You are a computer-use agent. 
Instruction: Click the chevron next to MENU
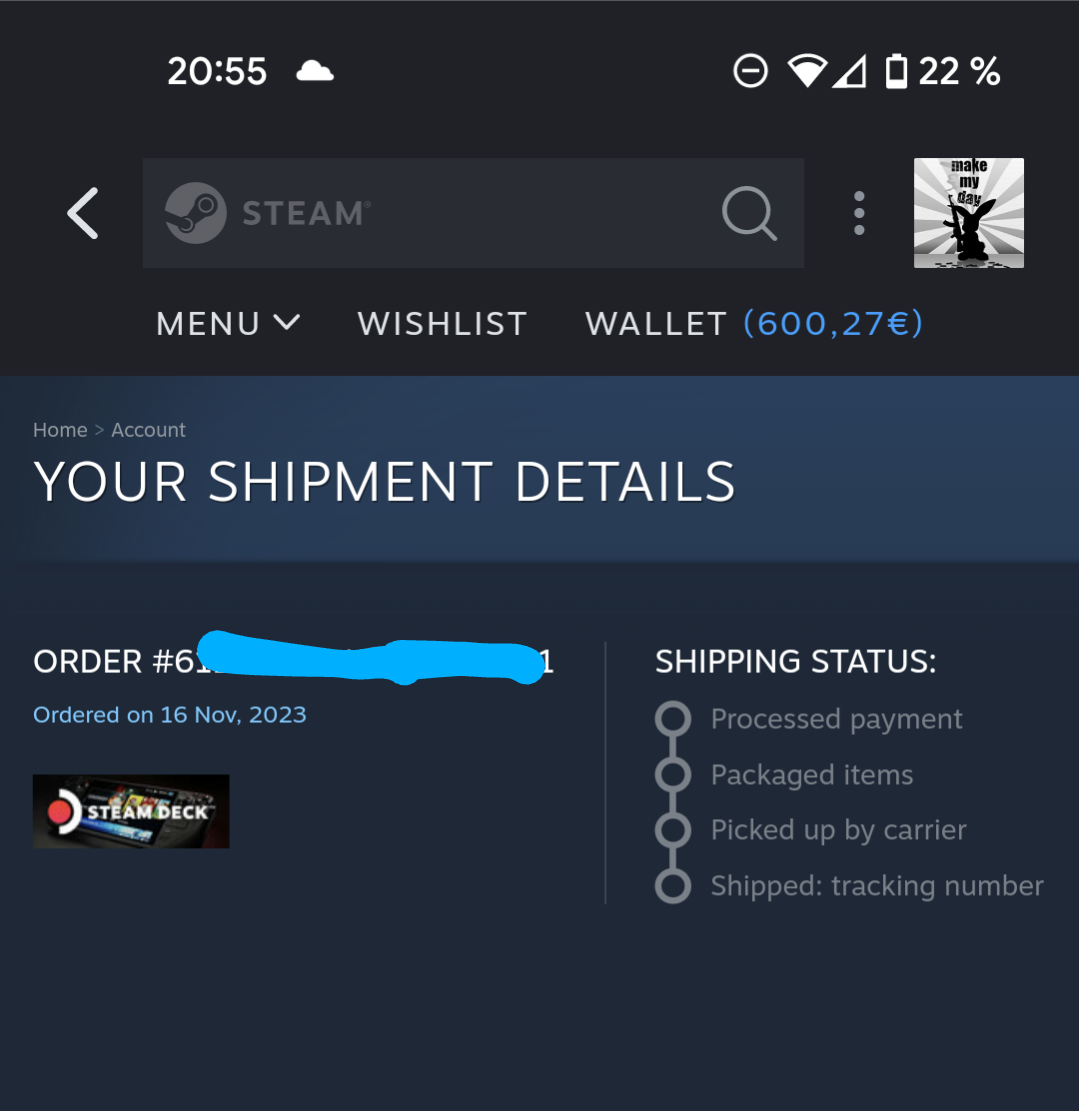coord(287,323)
